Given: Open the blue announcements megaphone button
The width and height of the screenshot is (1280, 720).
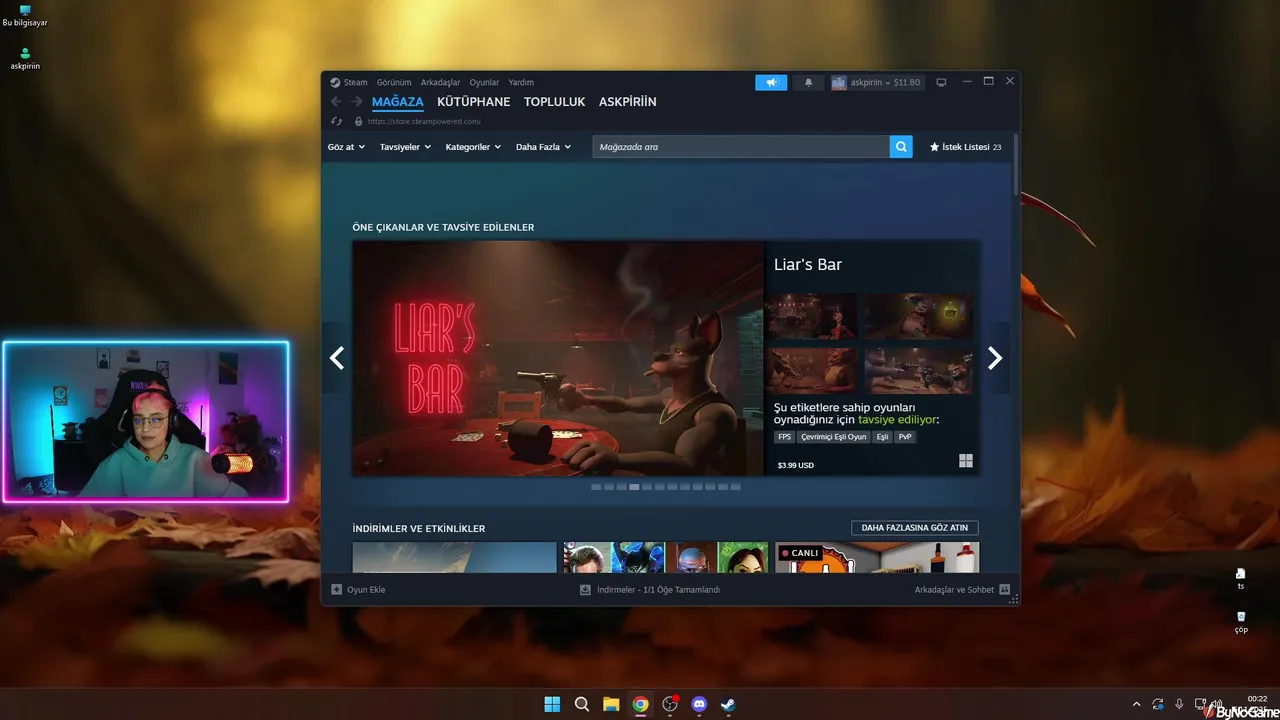Looking at the screenshot, I should click(771, 82).
